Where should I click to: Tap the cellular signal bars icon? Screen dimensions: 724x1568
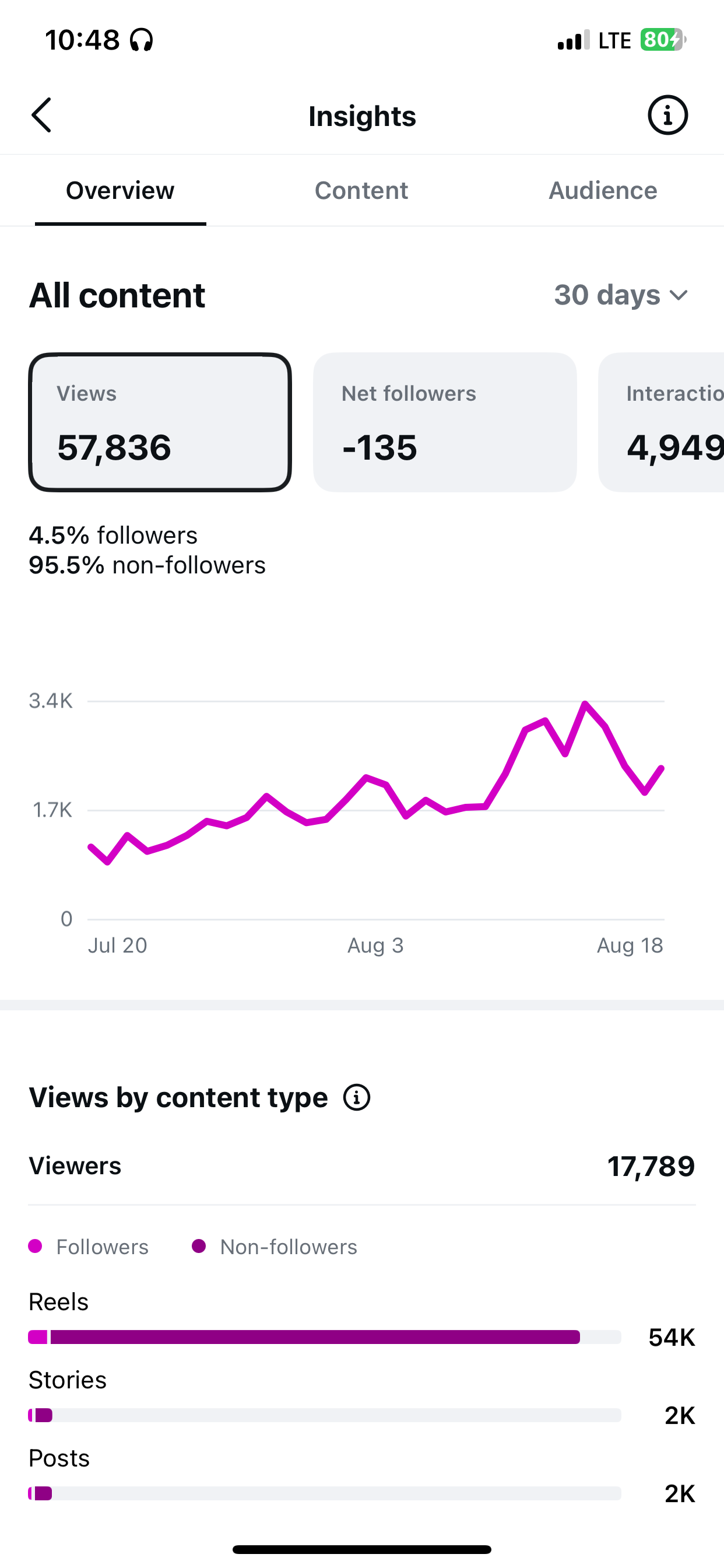[573, 40]
